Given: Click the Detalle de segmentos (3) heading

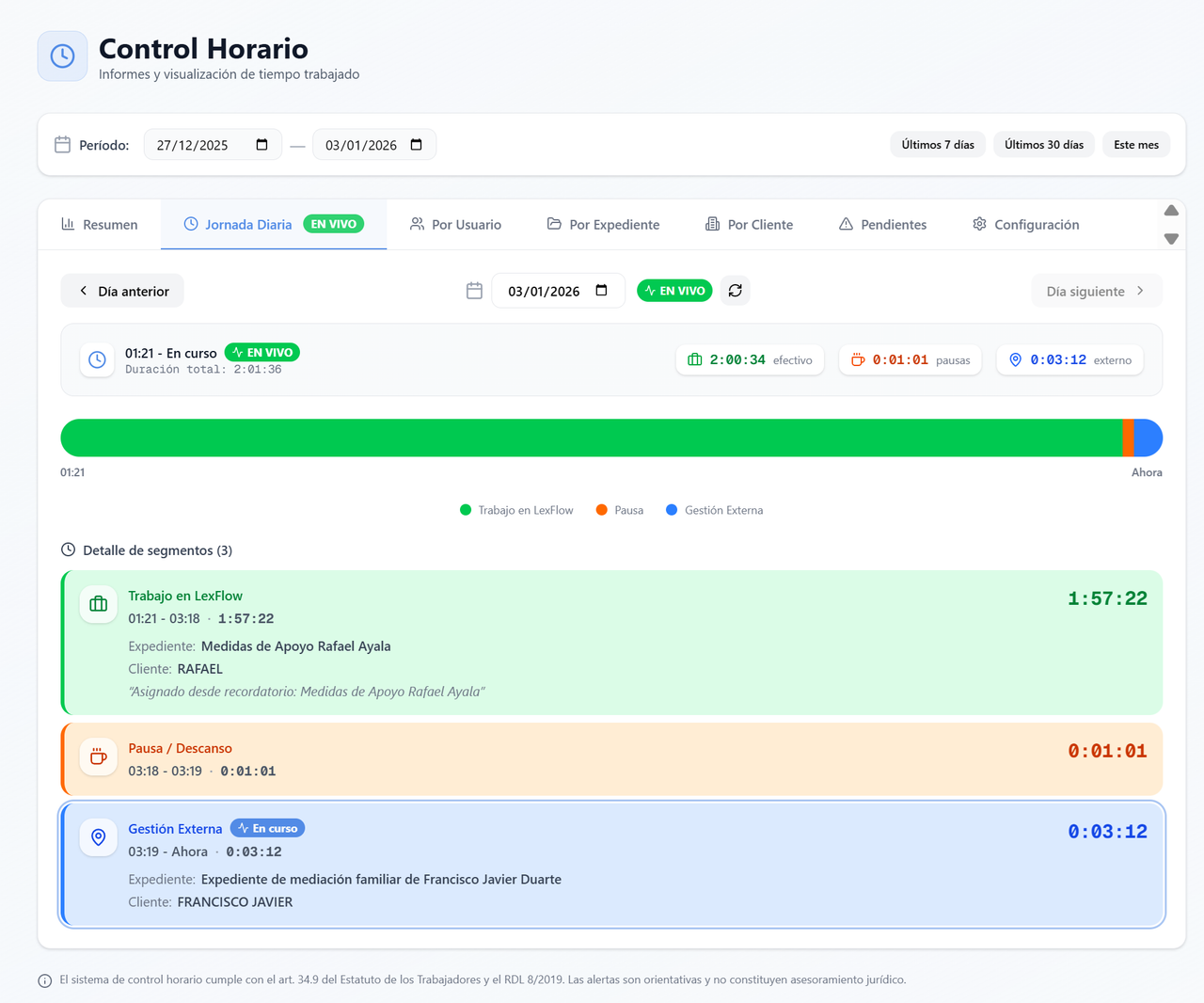Looking at the screenshot, I should click(157, 550).
